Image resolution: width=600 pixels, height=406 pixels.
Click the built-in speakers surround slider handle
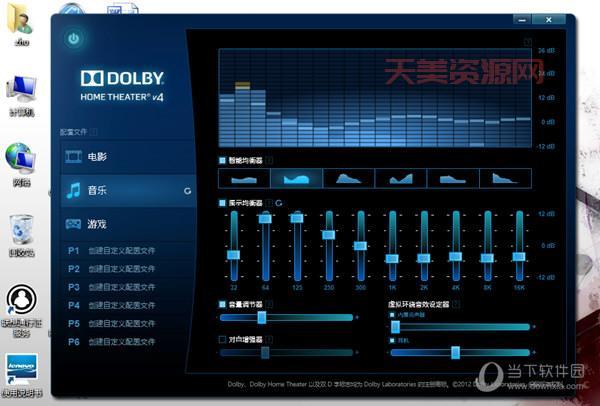point(395,327)
